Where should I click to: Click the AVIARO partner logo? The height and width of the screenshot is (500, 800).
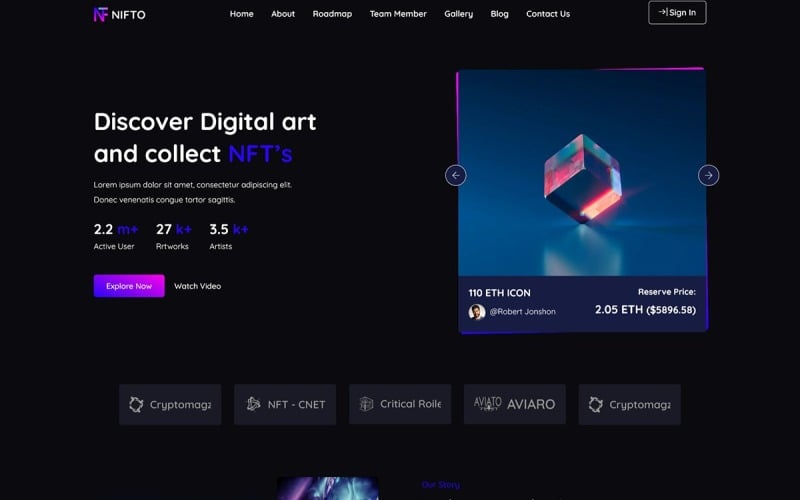tap(515, 405)
